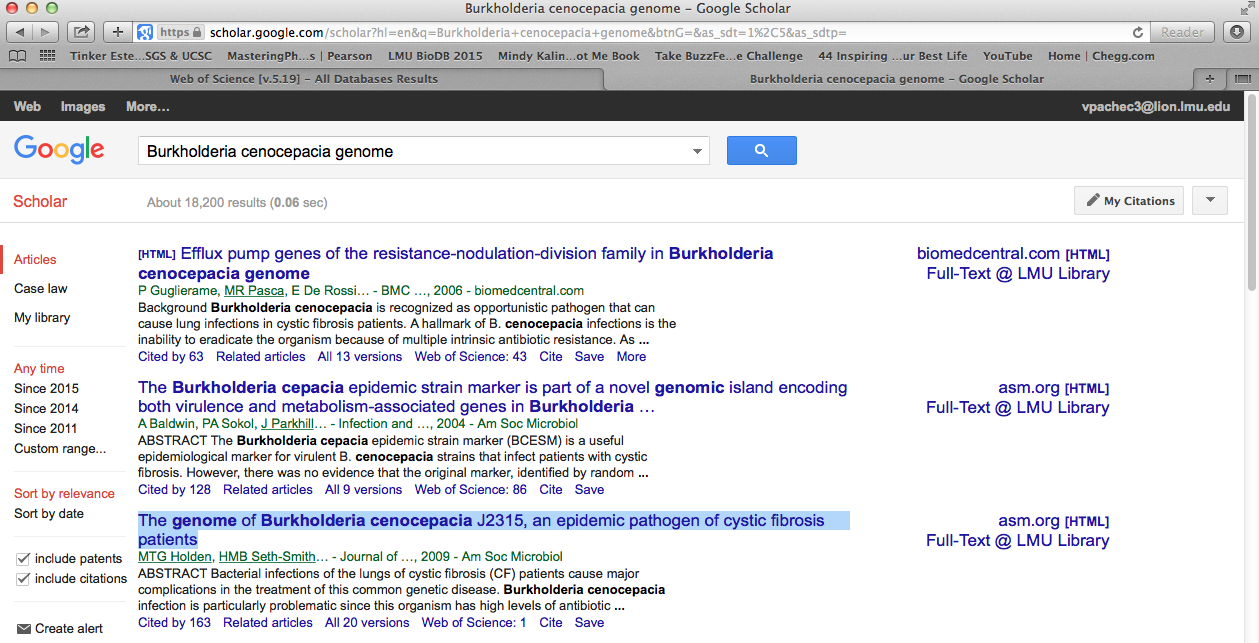Click the blue search magnifier button
The image size is (1259, 643).
click(x=761, y=151)
